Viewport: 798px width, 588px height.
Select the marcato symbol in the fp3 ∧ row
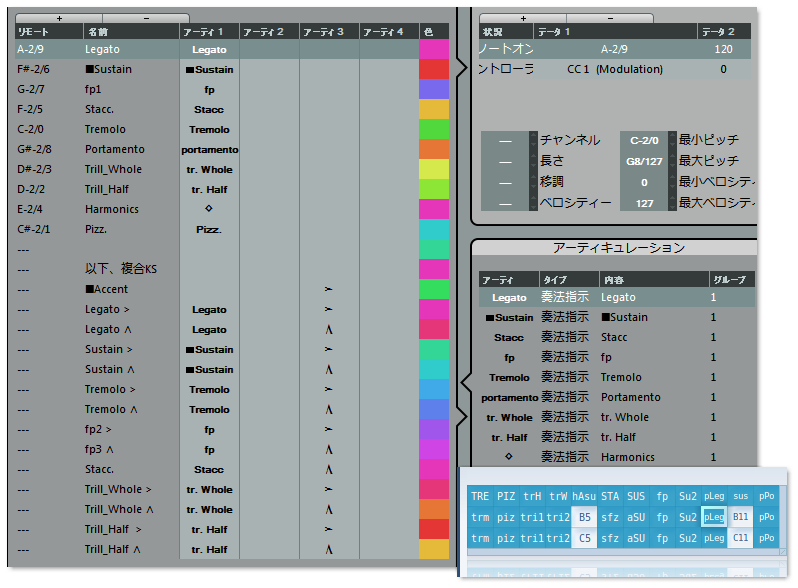(329, 450)
